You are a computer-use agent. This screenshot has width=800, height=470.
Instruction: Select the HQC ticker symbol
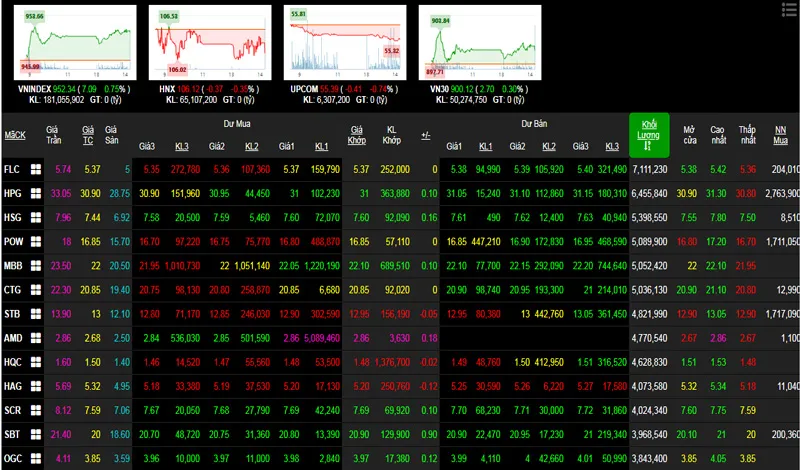point(13,362)
